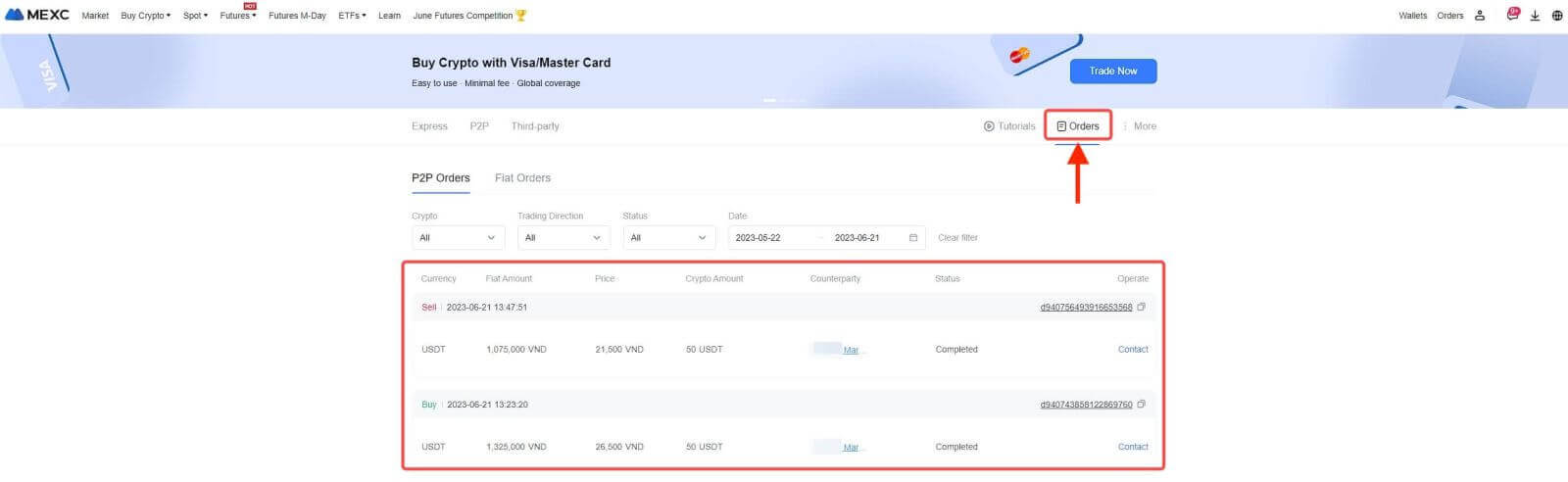Click the 1,075,000 VND fiat amount
1568x482 pixels.
click(516, 350)
